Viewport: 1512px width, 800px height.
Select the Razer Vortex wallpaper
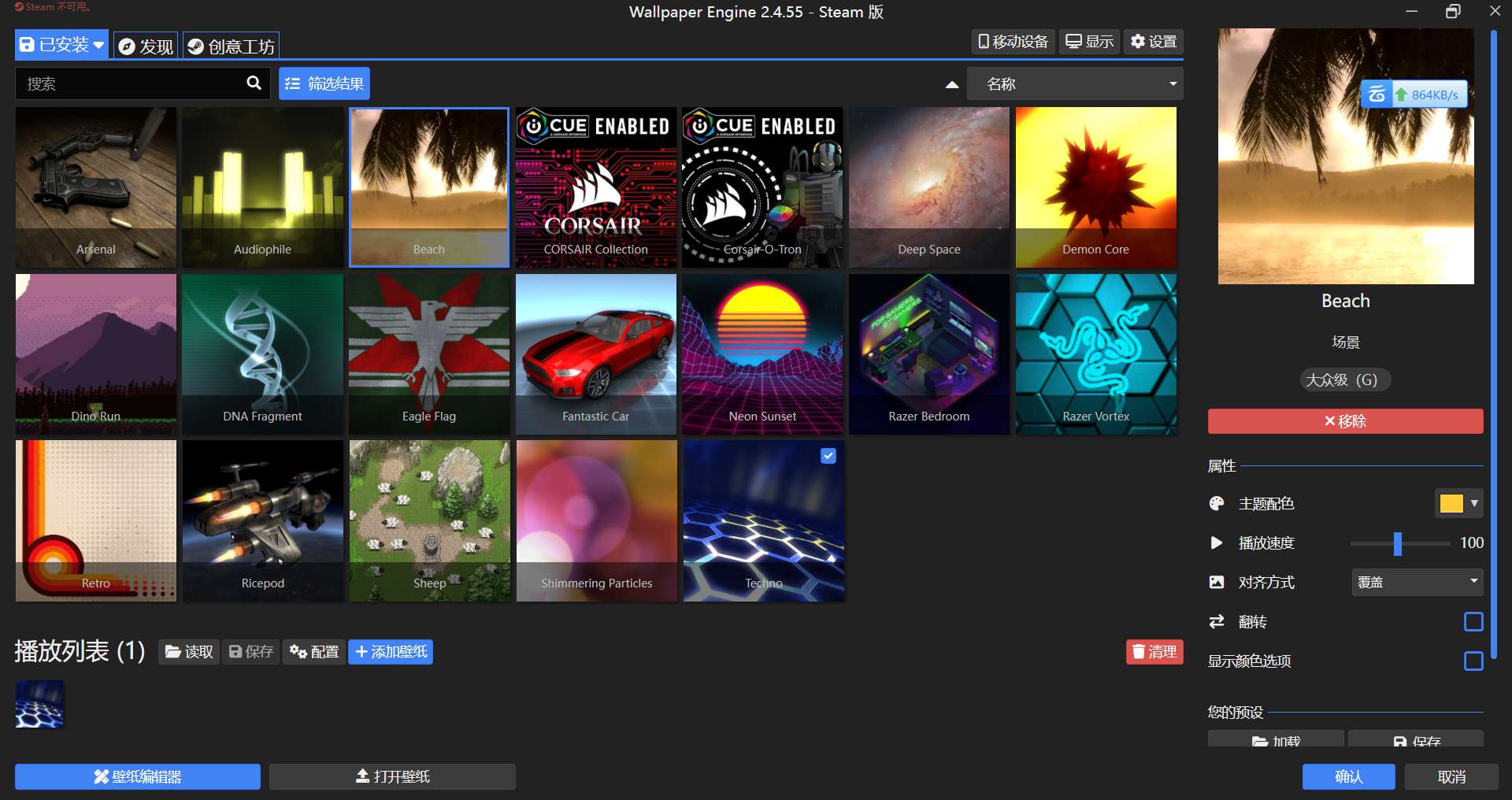[1096, 354]
